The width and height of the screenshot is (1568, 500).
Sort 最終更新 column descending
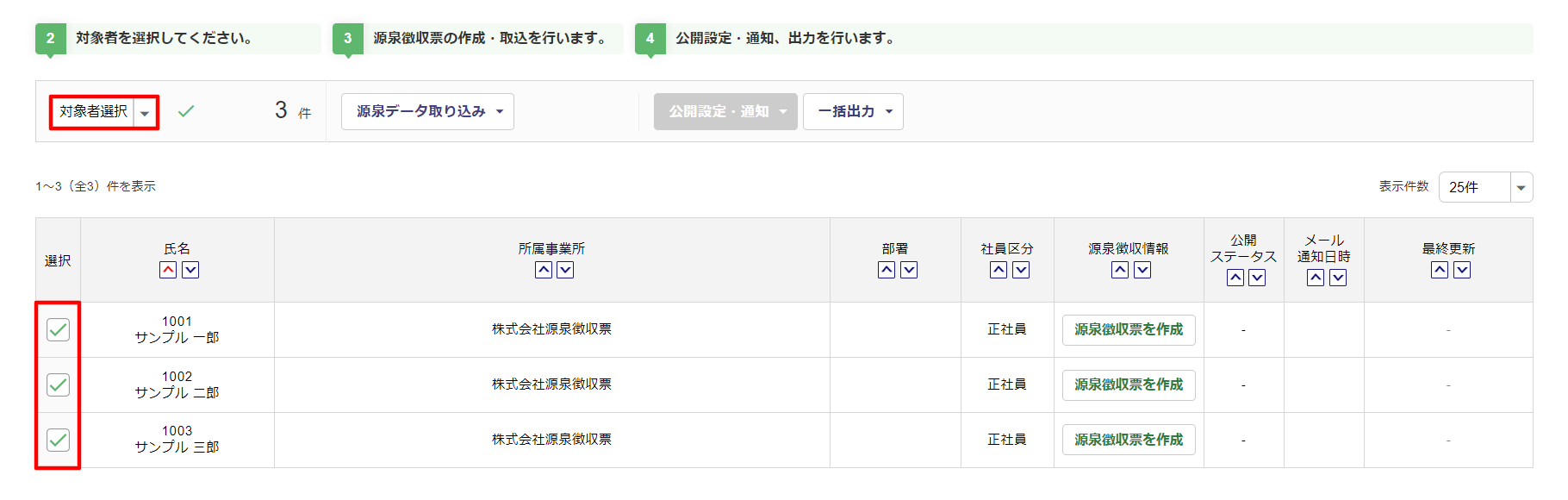point(1462,270)
